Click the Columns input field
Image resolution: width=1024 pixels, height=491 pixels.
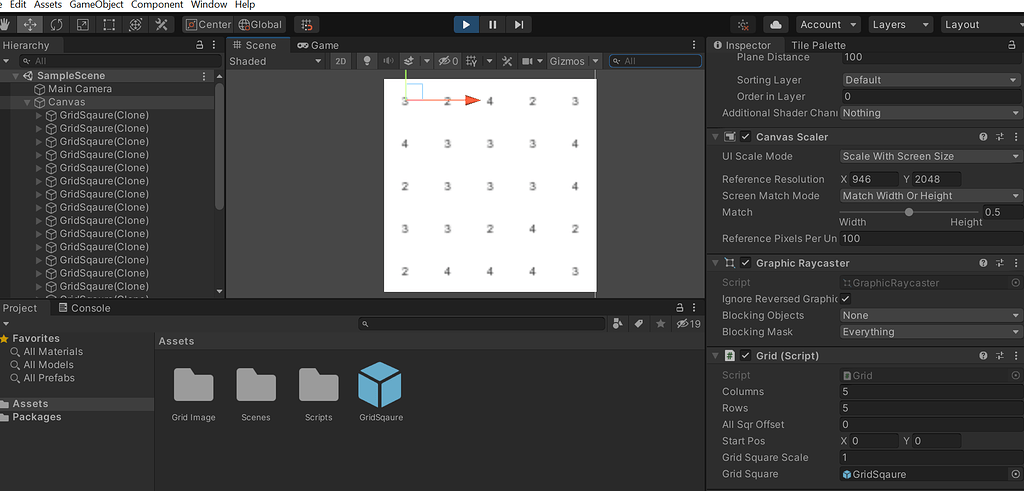tap(931, 392)
